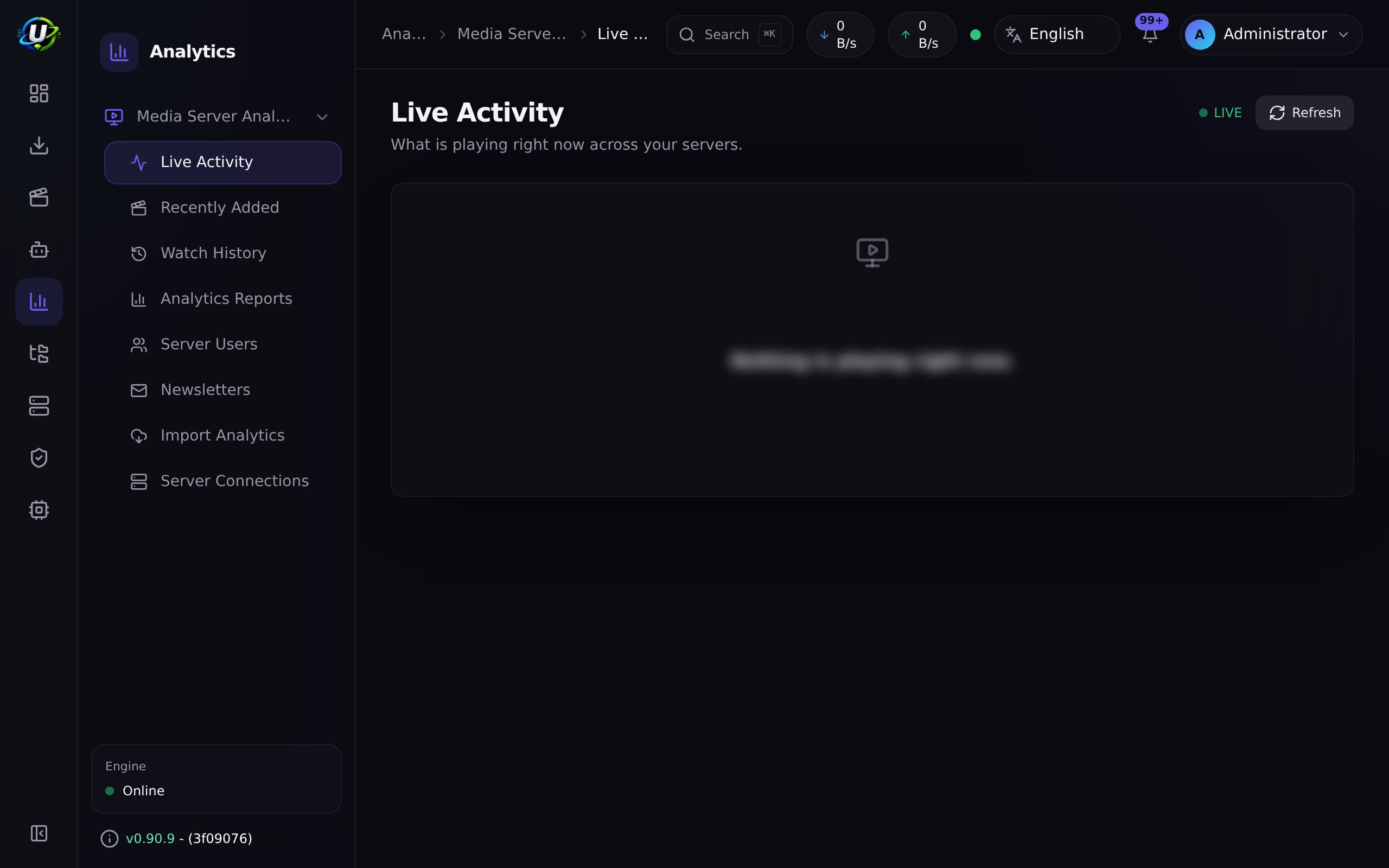The width and height of the screenshot is (1389, 868).
Task: Open the media clapperboard icon in the rail
Action: [x=39, y=197]
